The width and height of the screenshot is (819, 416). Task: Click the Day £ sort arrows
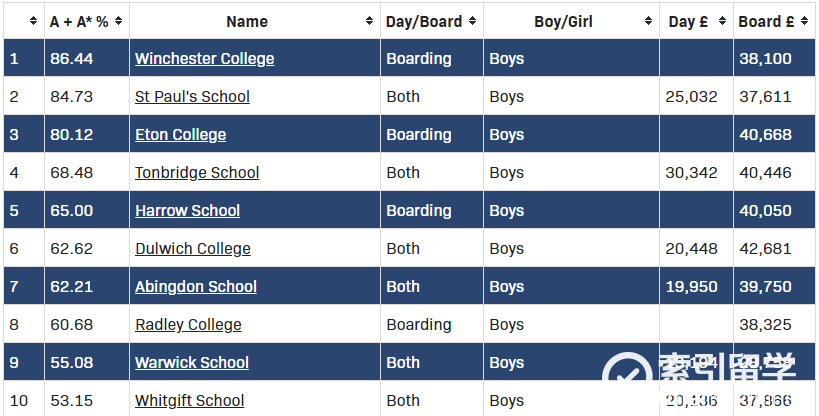pos(722,21)
